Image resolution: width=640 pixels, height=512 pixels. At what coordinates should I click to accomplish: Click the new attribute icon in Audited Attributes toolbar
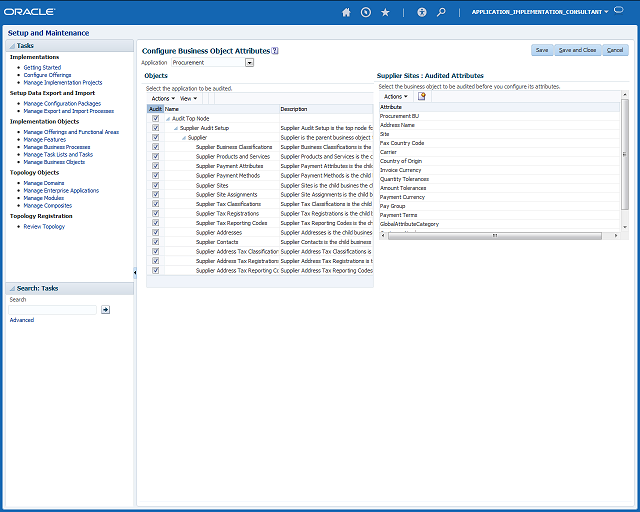coord(422,96)
